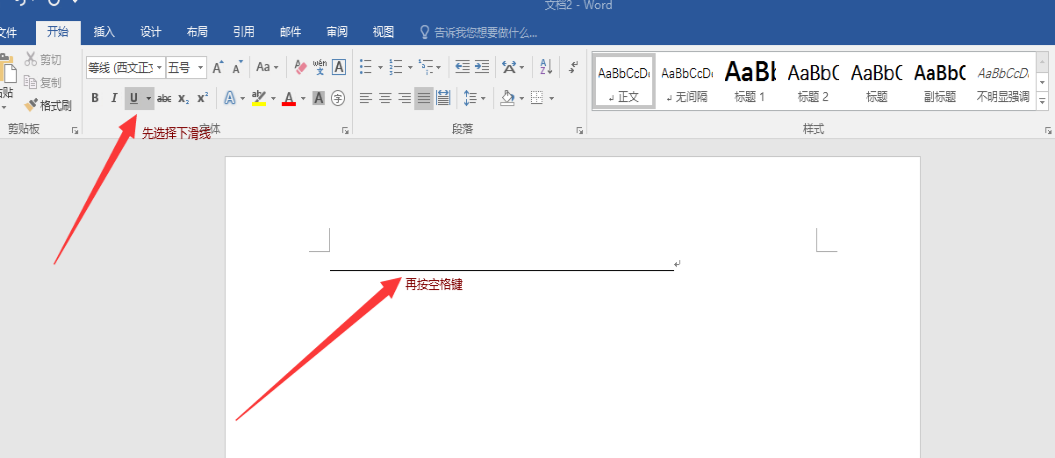Apply multilevel list icon
1055x458 pixels.
pyautogui.click(x=426, y=67)
